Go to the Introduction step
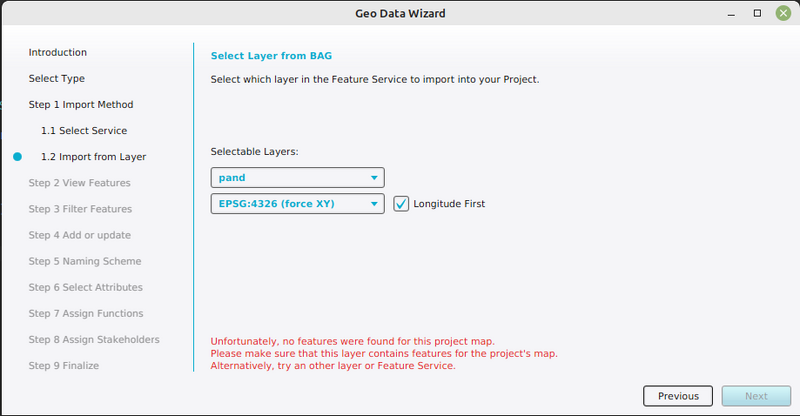Image resolution: width=800 pixels, height=416 pixels. pos(57,52)
